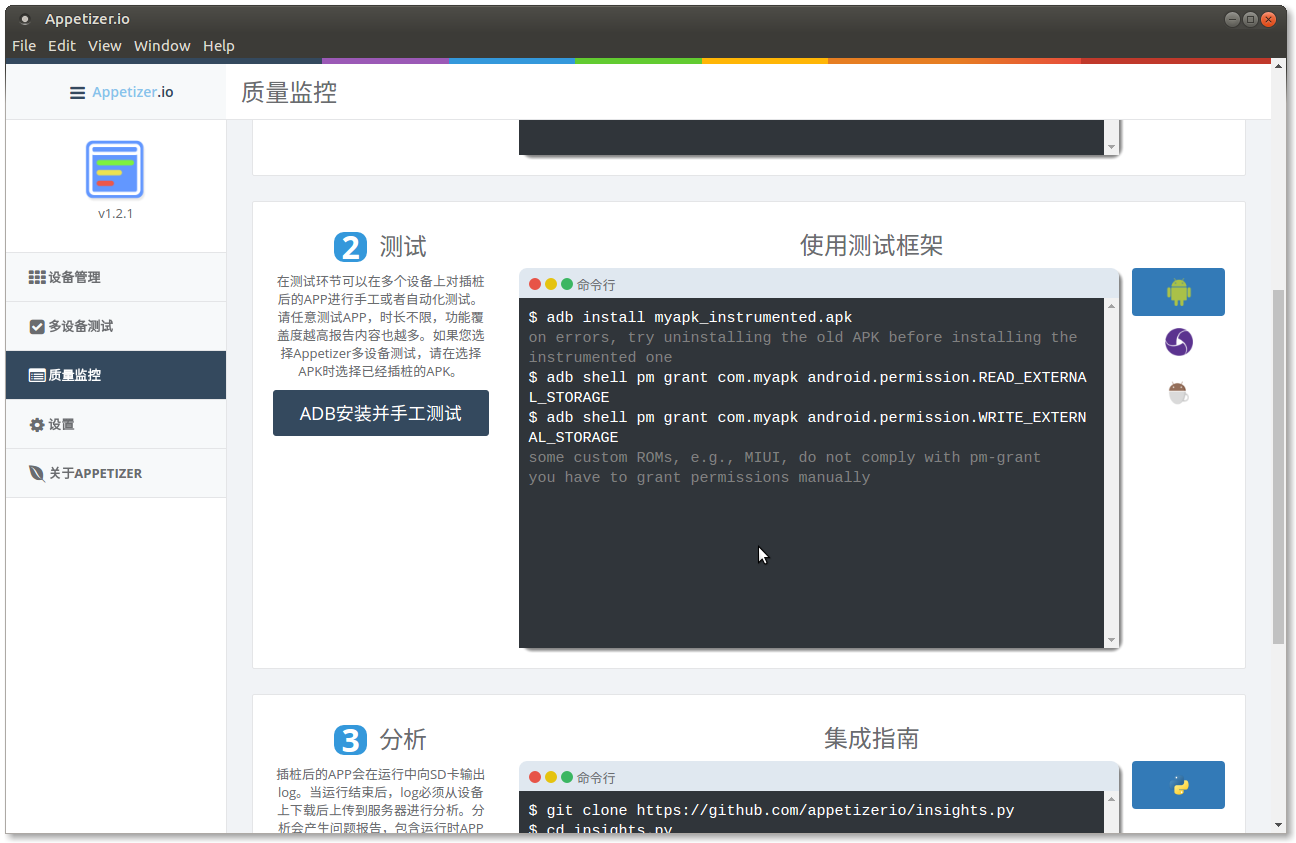Select the Espresso coffee cup icon
This screenshot has width=1296, height=843.
tap(1179, 392)
